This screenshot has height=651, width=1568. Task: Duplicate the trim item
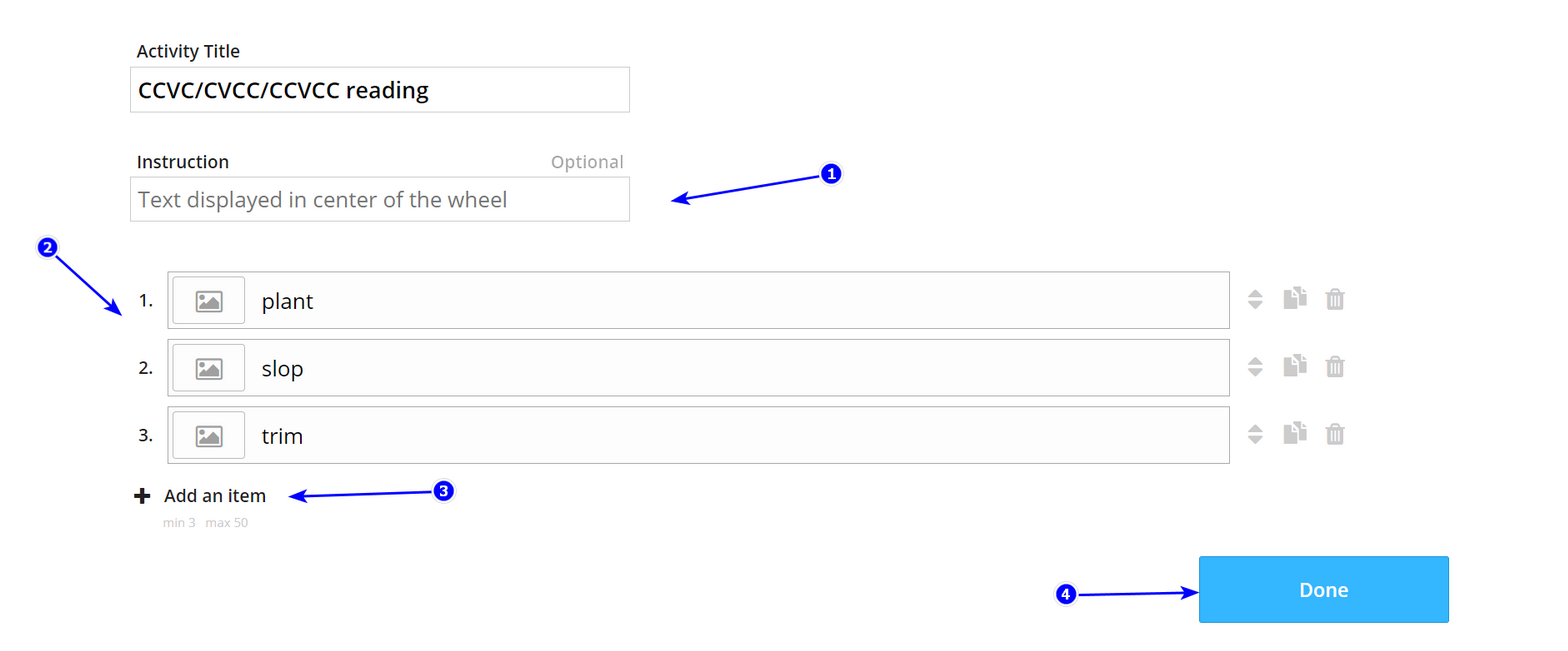(x=1295, y=433)
